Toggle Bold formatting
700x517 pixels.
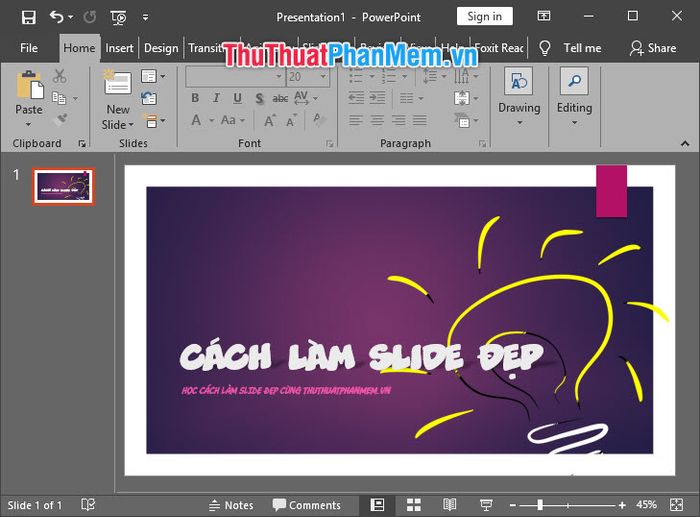tap(195, 98)
